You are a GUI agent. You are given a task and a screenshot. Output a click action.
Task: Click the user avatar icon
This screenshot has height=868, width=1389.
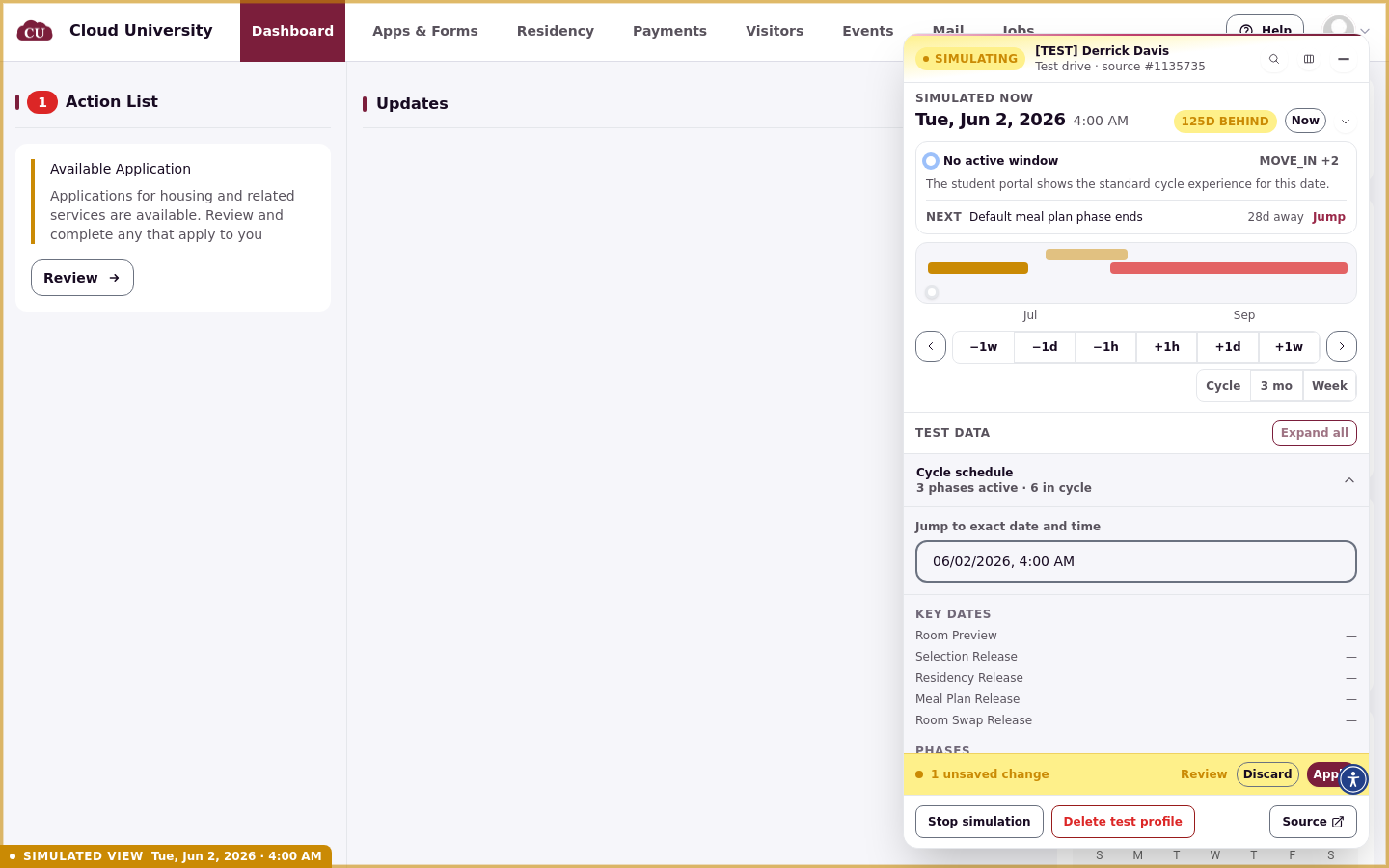click(1339, 29)
